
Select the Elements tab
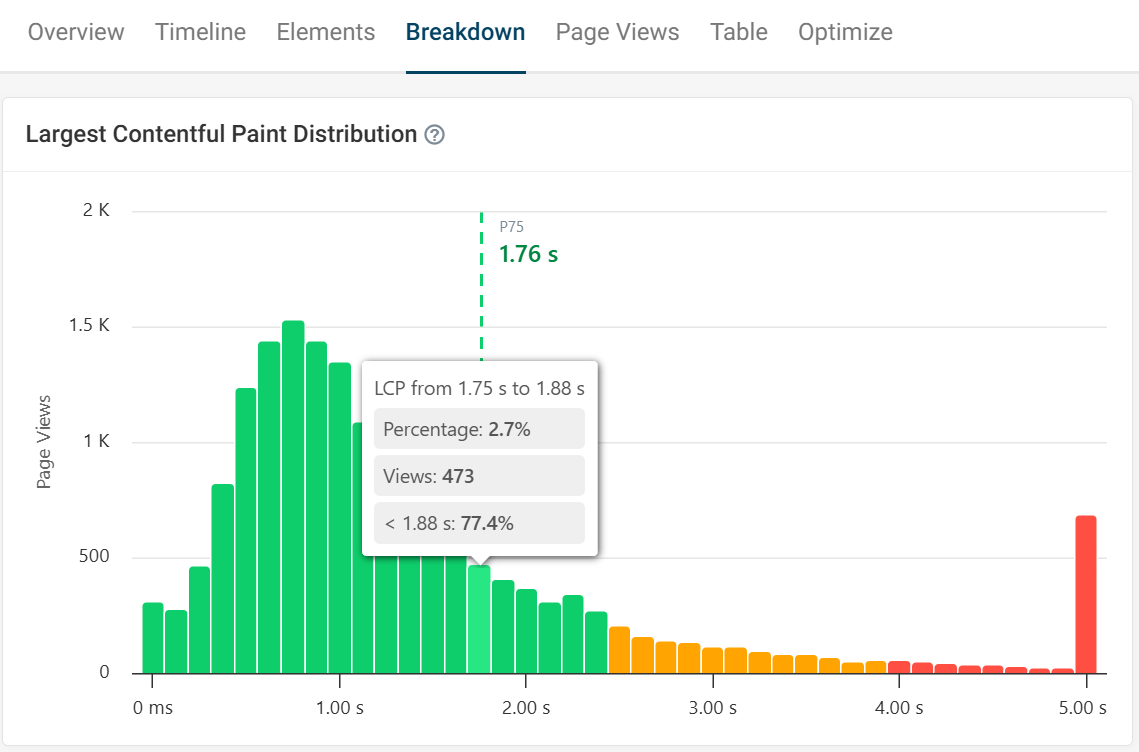(x=325, y=32)
